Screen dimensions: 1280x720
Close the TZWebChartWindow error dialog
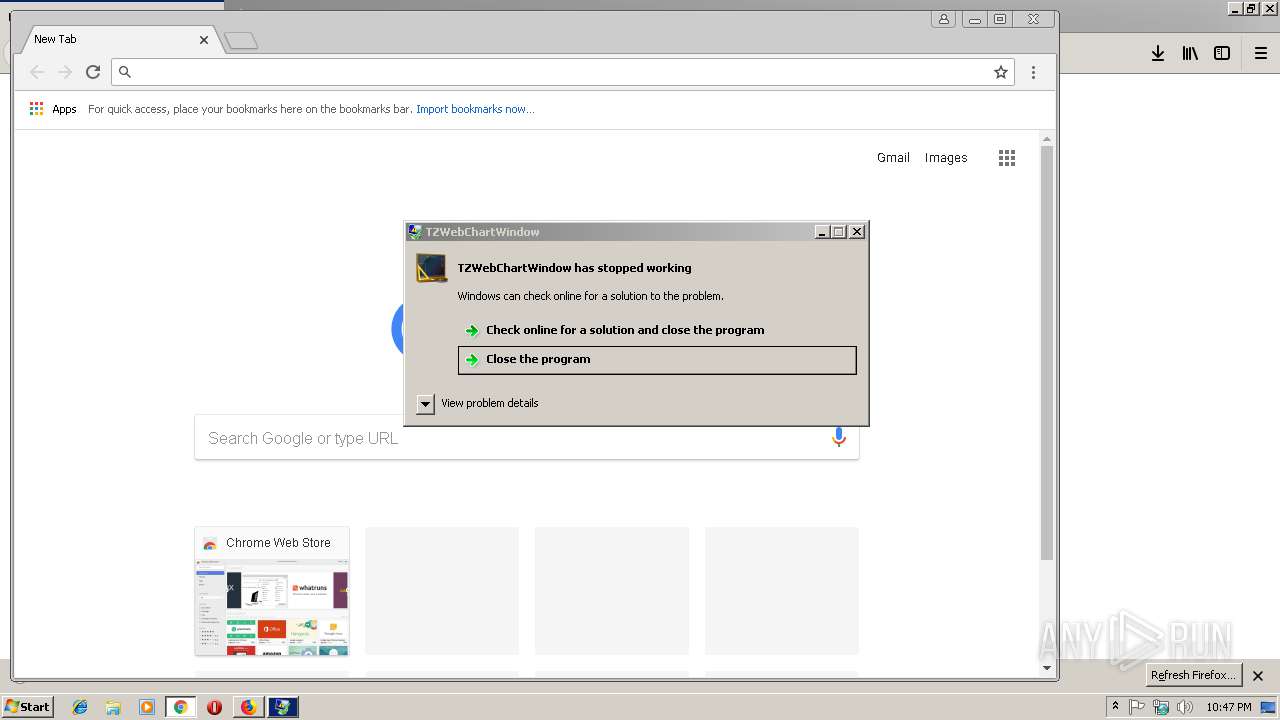point(857,232)
